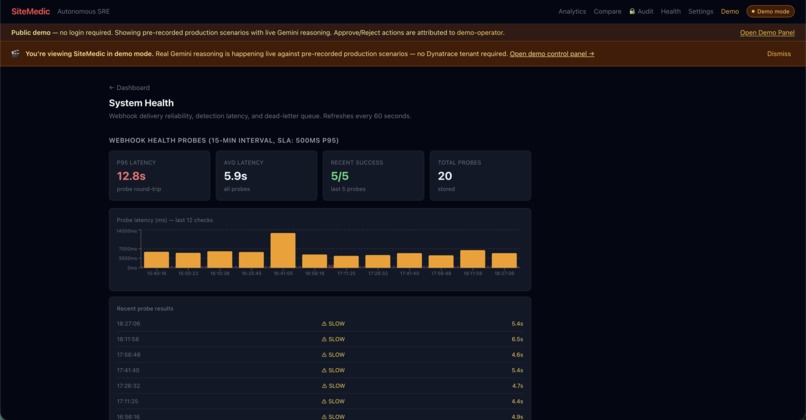Click the chart bar labeled 17:11:25
The height and width of the screenshot is (420, 806).
click(x=346, y=262)
